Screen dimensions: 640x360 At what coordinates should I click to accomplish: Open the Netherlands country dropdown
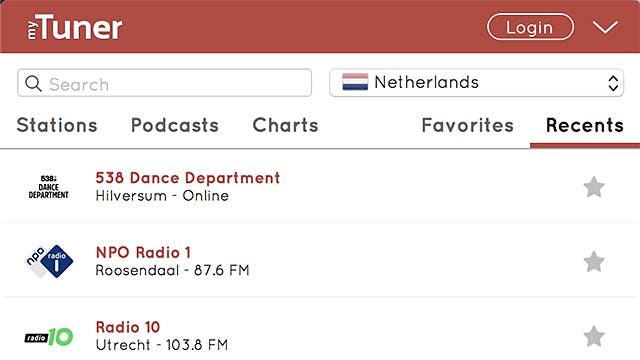click(x=476, y=83)
